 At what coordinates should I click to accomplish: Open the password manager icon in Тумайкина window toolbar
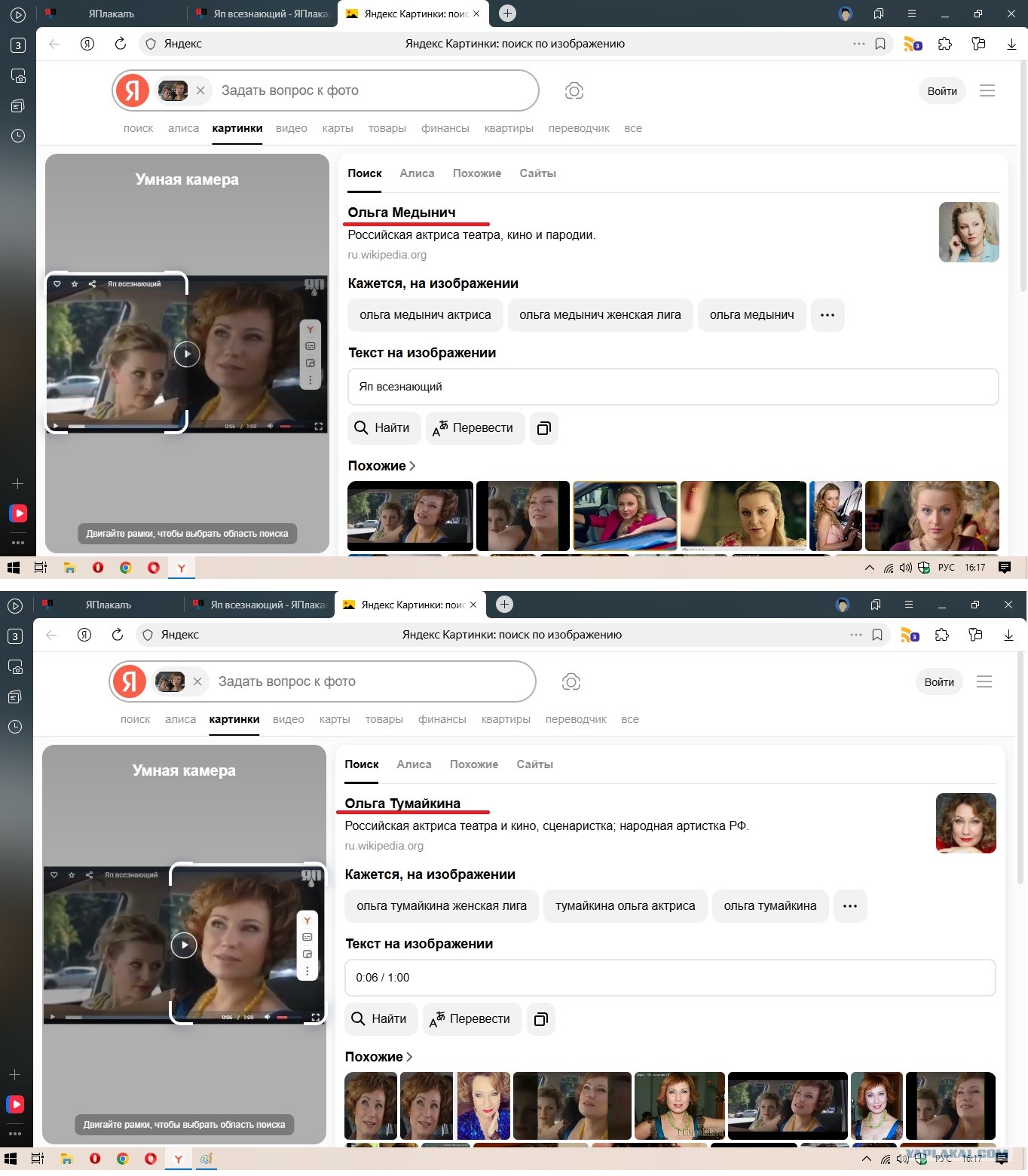(x=975, y=635)
